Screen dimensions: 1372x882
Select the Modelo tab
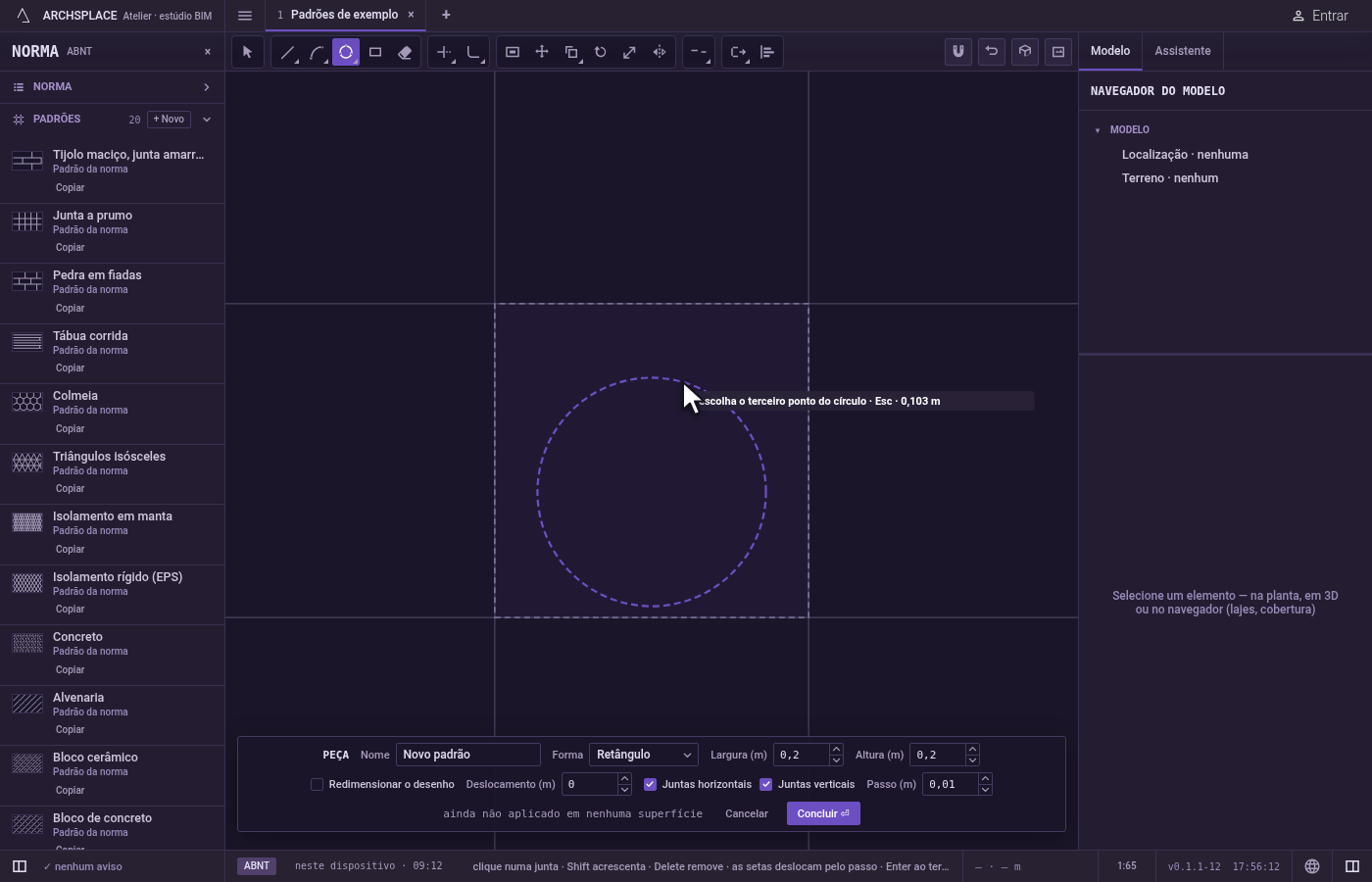click(x=1110, y=51)
